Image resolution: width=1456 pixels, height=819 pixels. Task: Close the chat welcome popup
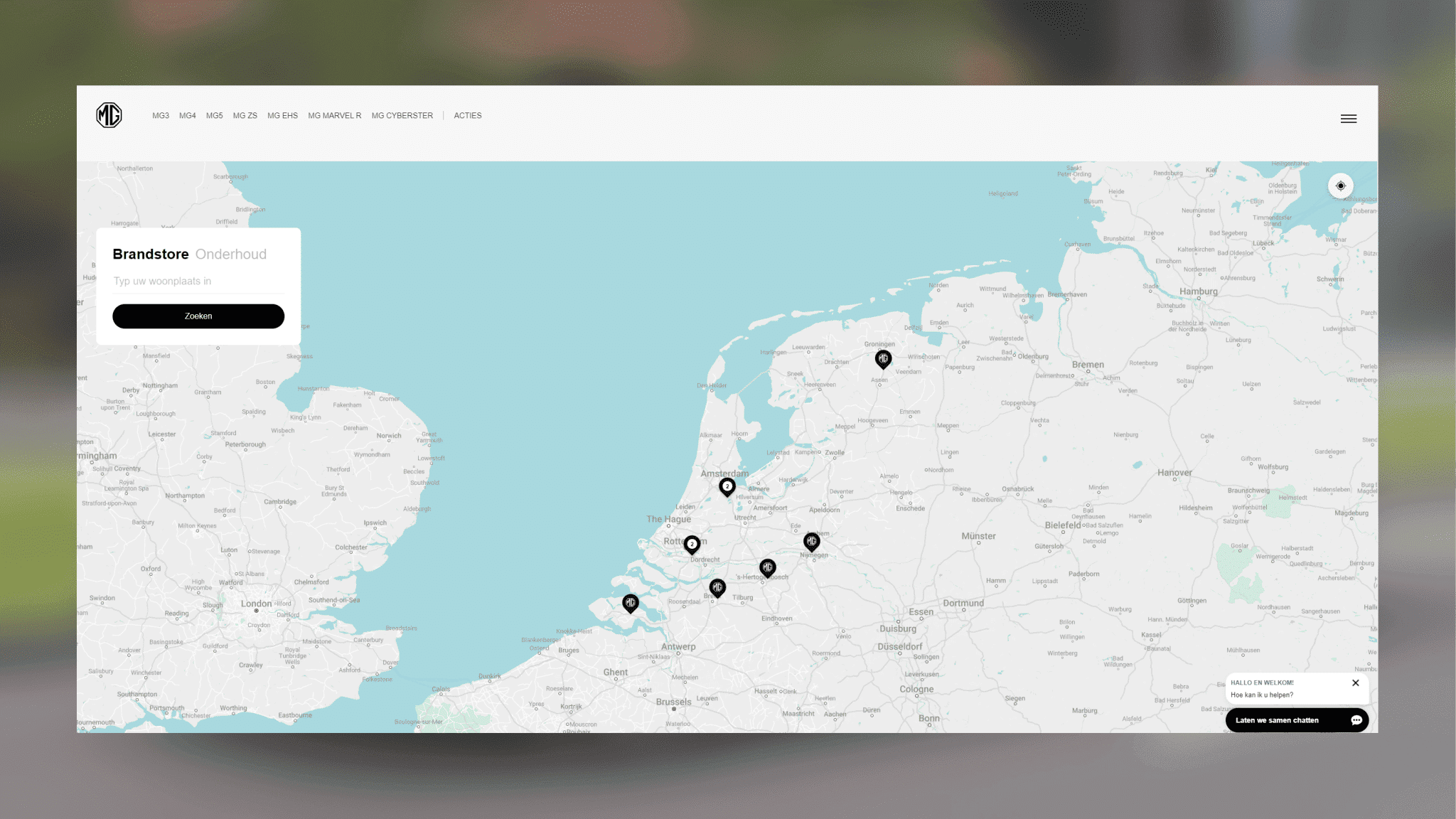[1355, 682]
